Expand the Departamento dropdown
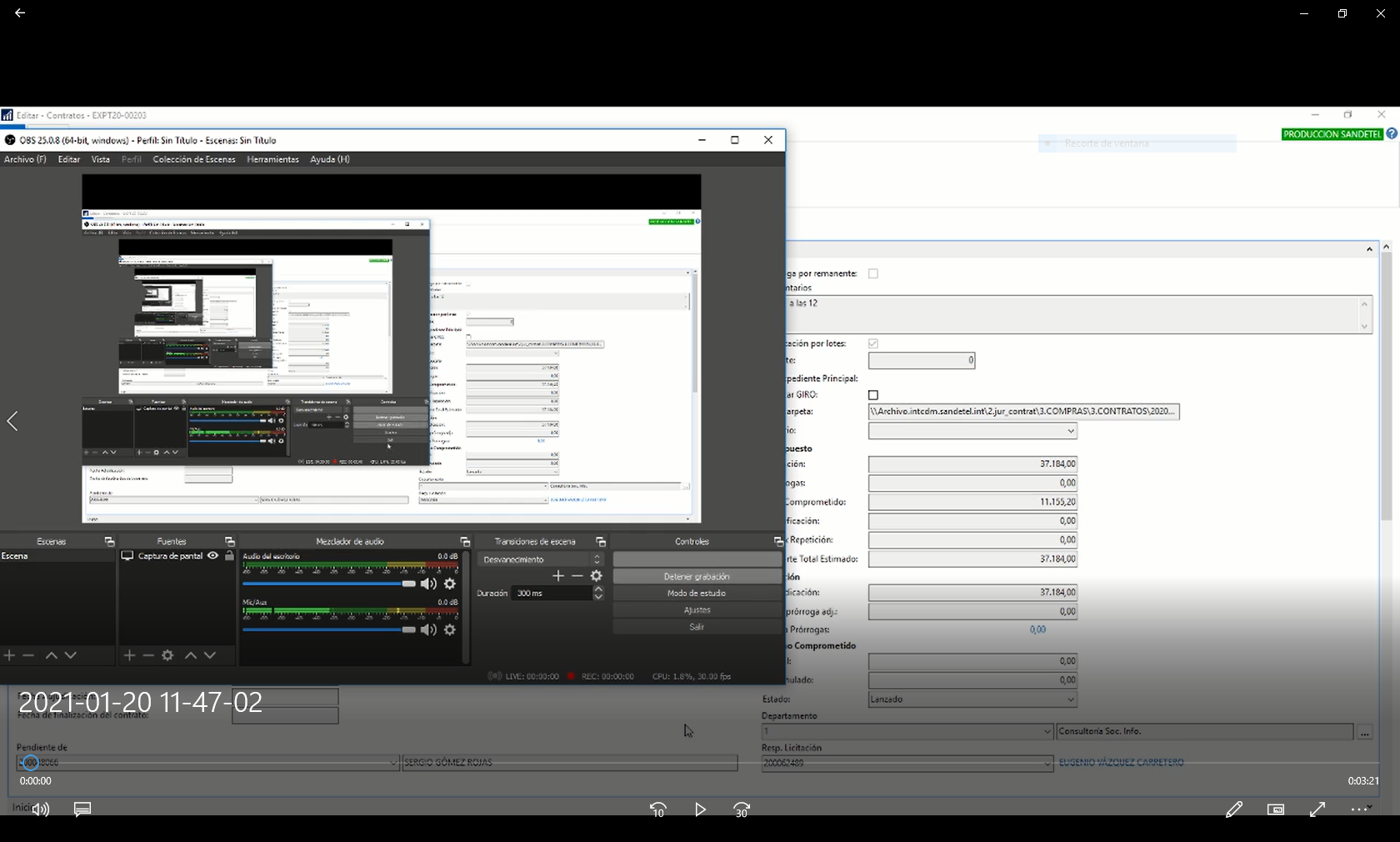 [x=1047, y=731]
